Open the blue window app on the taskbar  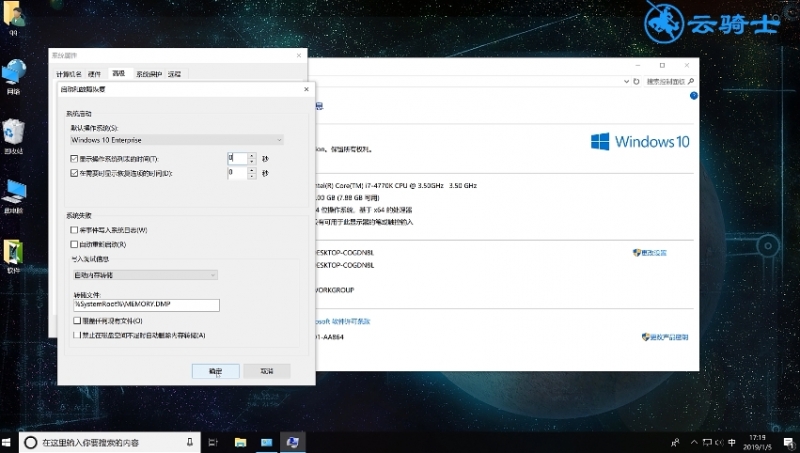tap(266, 442)
